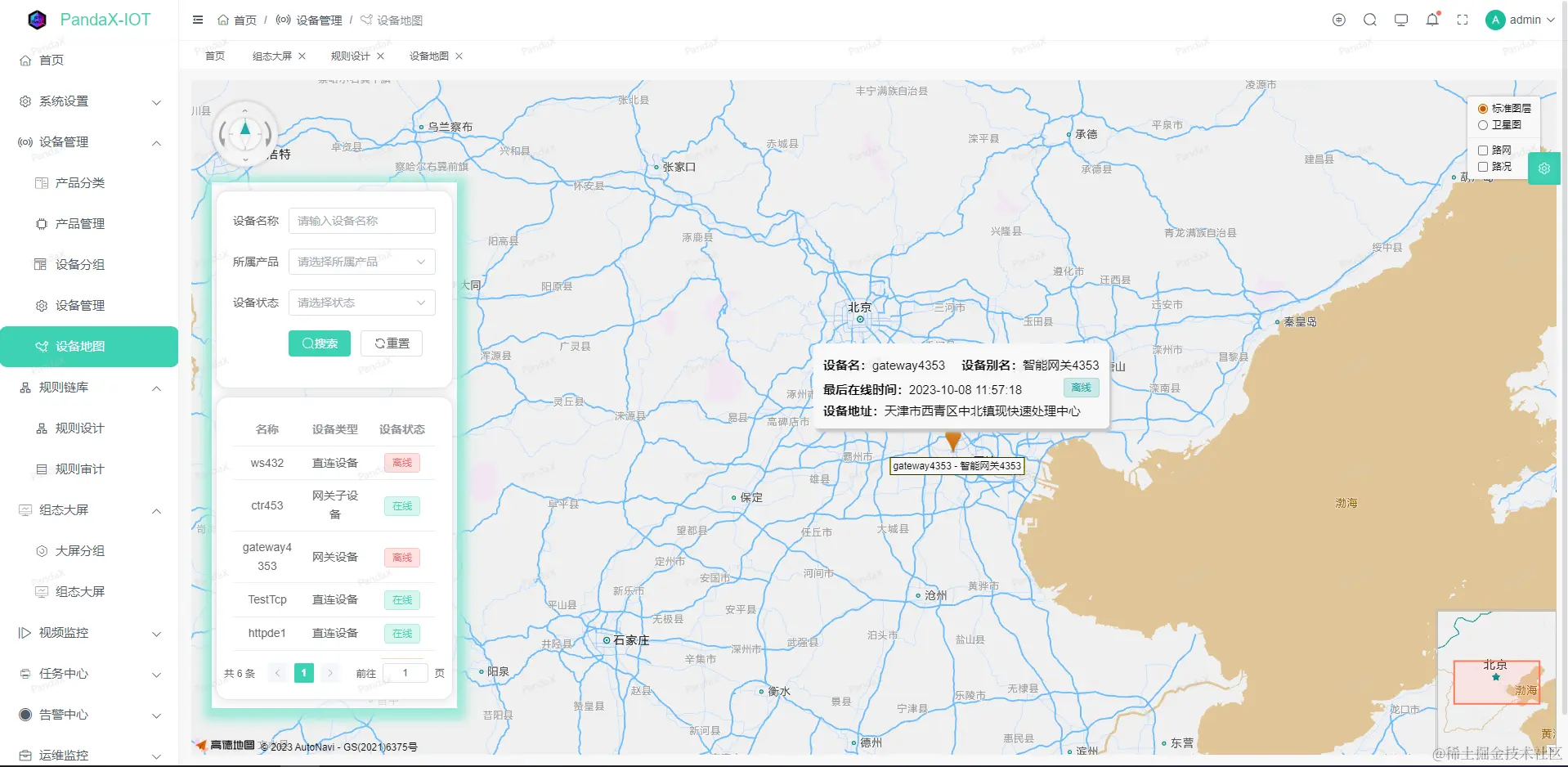The height and width of the screenshot is (767, 1568).
Task: Click the 高德地图 logo on the map
Action: [225, 745]
